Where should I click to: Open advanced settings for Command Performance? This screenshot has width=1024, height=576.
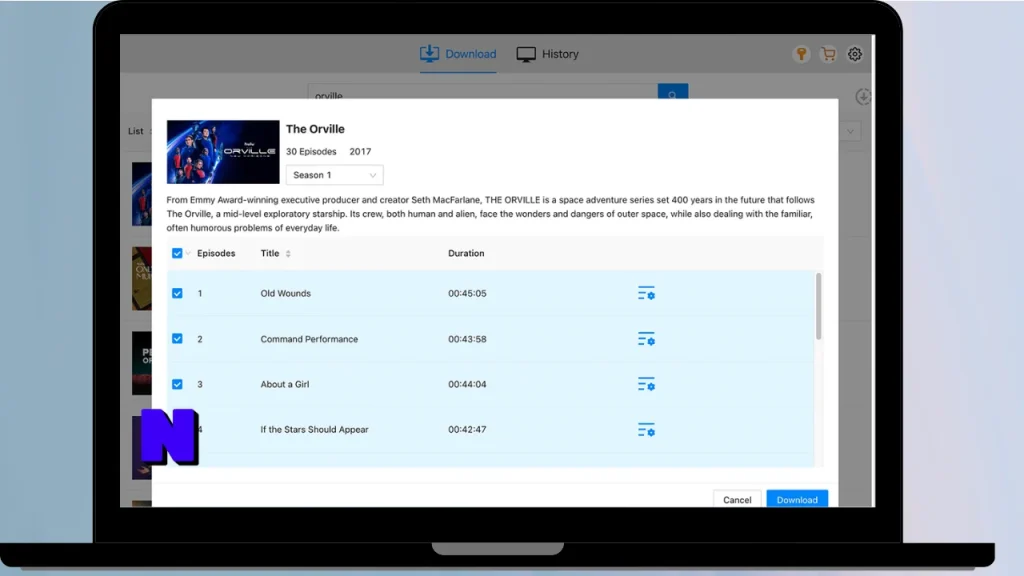point(646,339)
